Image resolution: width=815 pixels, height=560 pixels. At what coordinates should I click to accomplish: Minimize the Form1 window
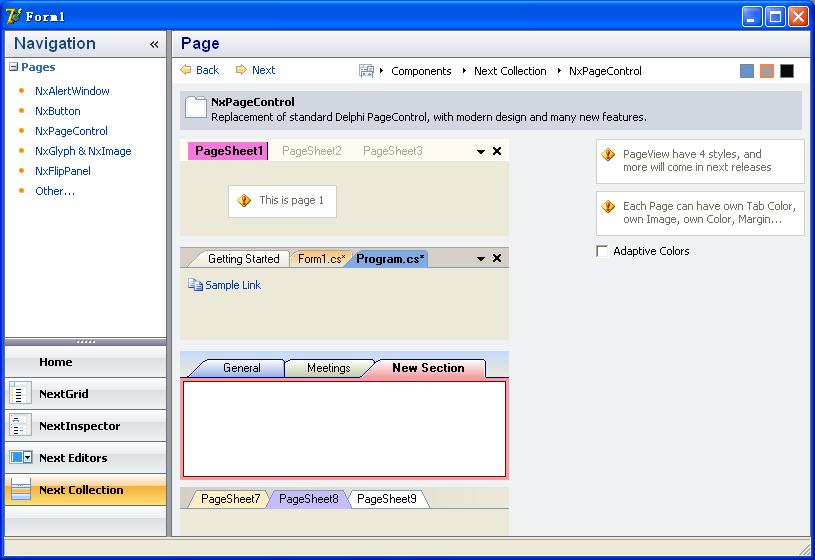[752, 17]
